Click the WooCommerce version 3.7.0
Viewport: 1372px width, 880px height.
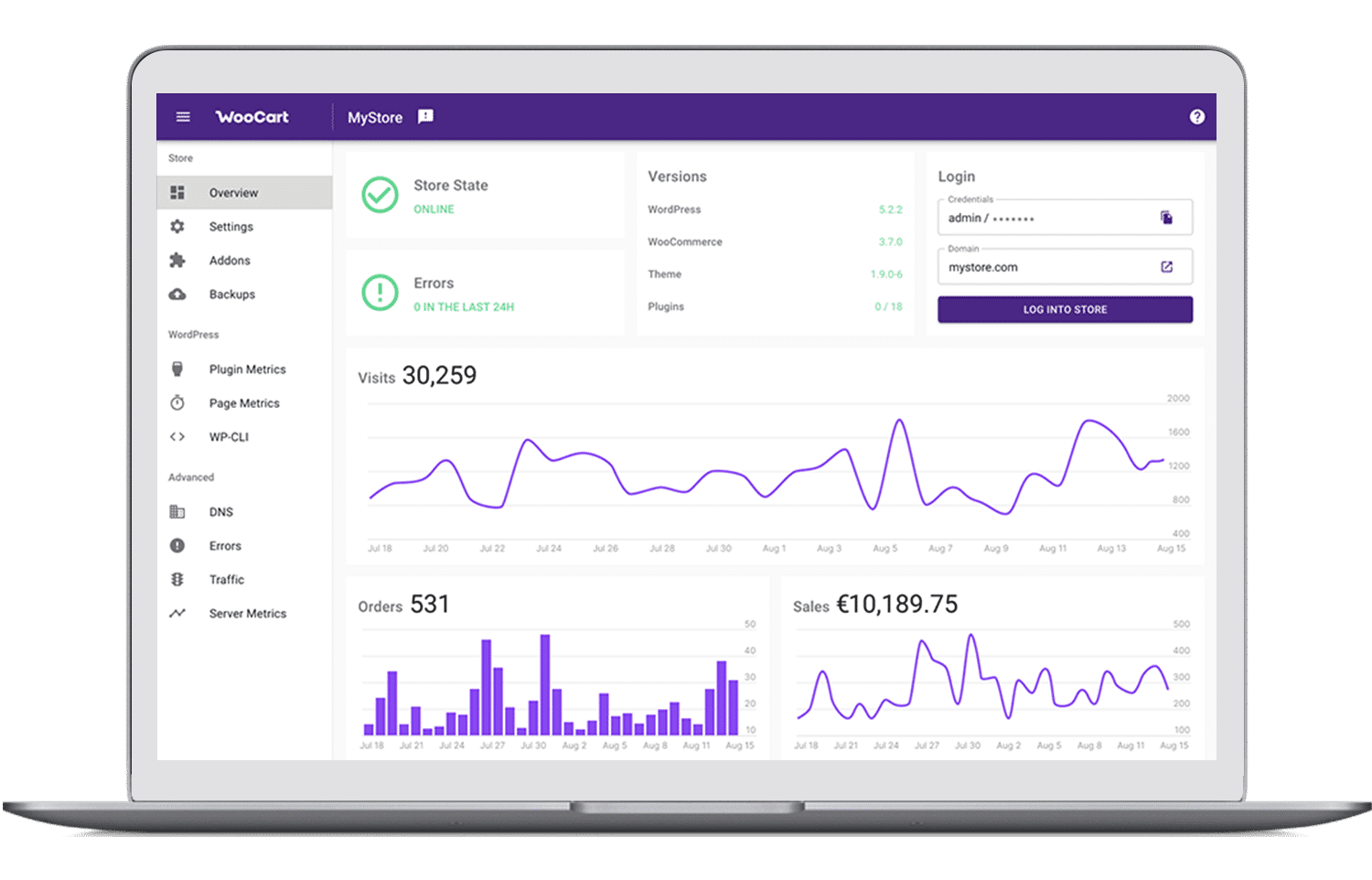(x=890, y=241)
